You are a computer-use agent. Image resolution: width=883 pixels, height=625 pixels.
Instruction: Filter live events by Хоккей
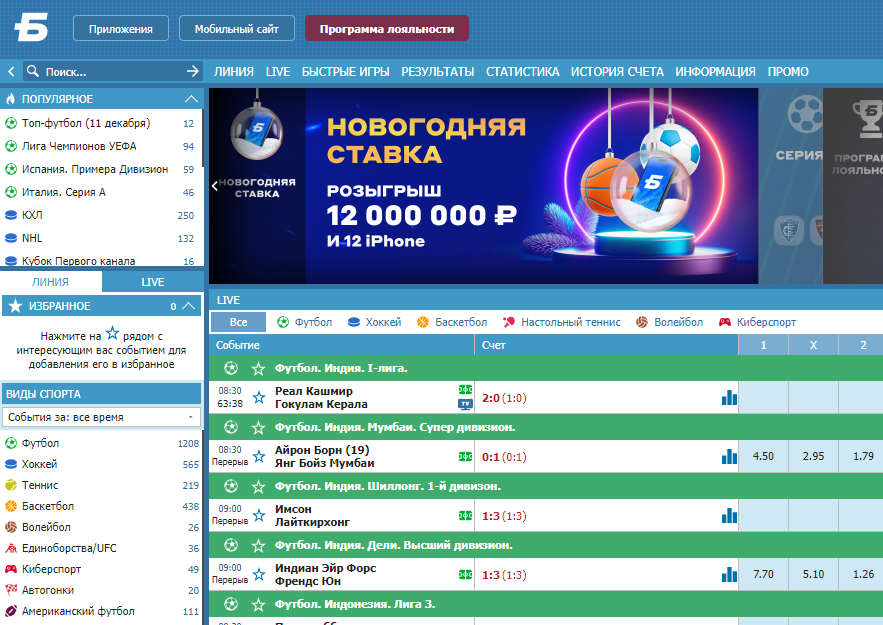point(374,322)
